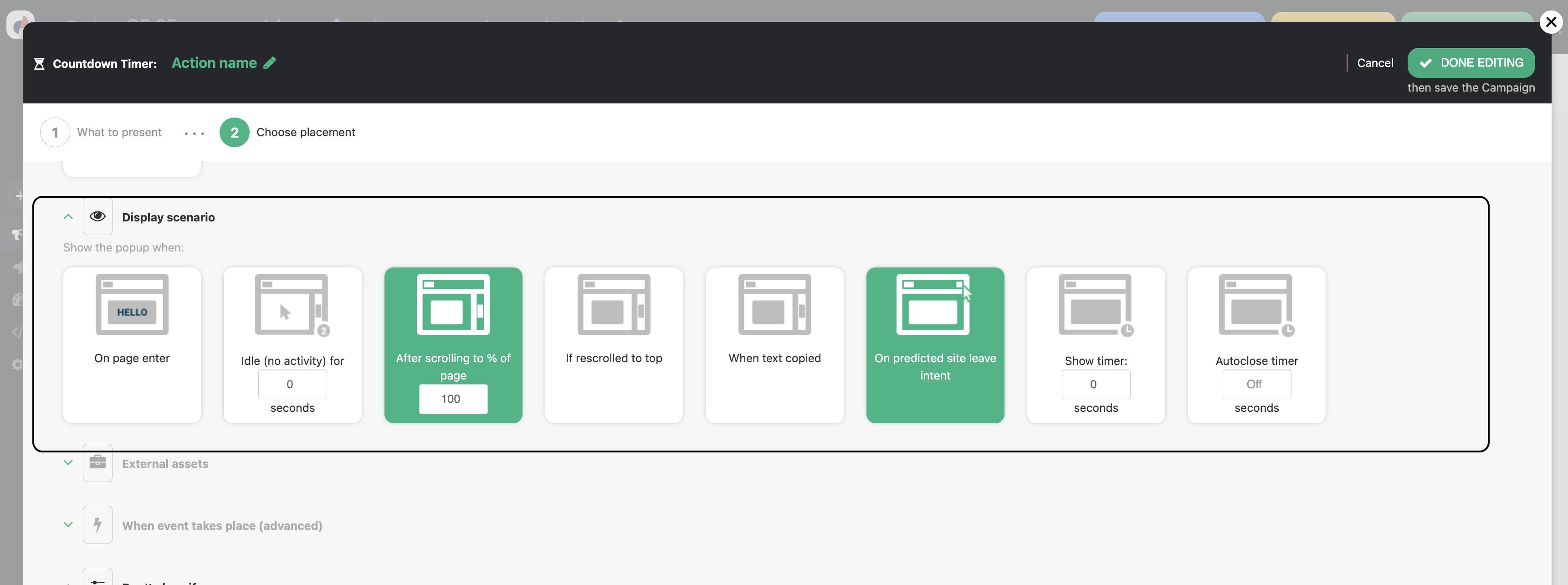
Task: Click the rescrolled to top illustration
Action: pos(614,304)
